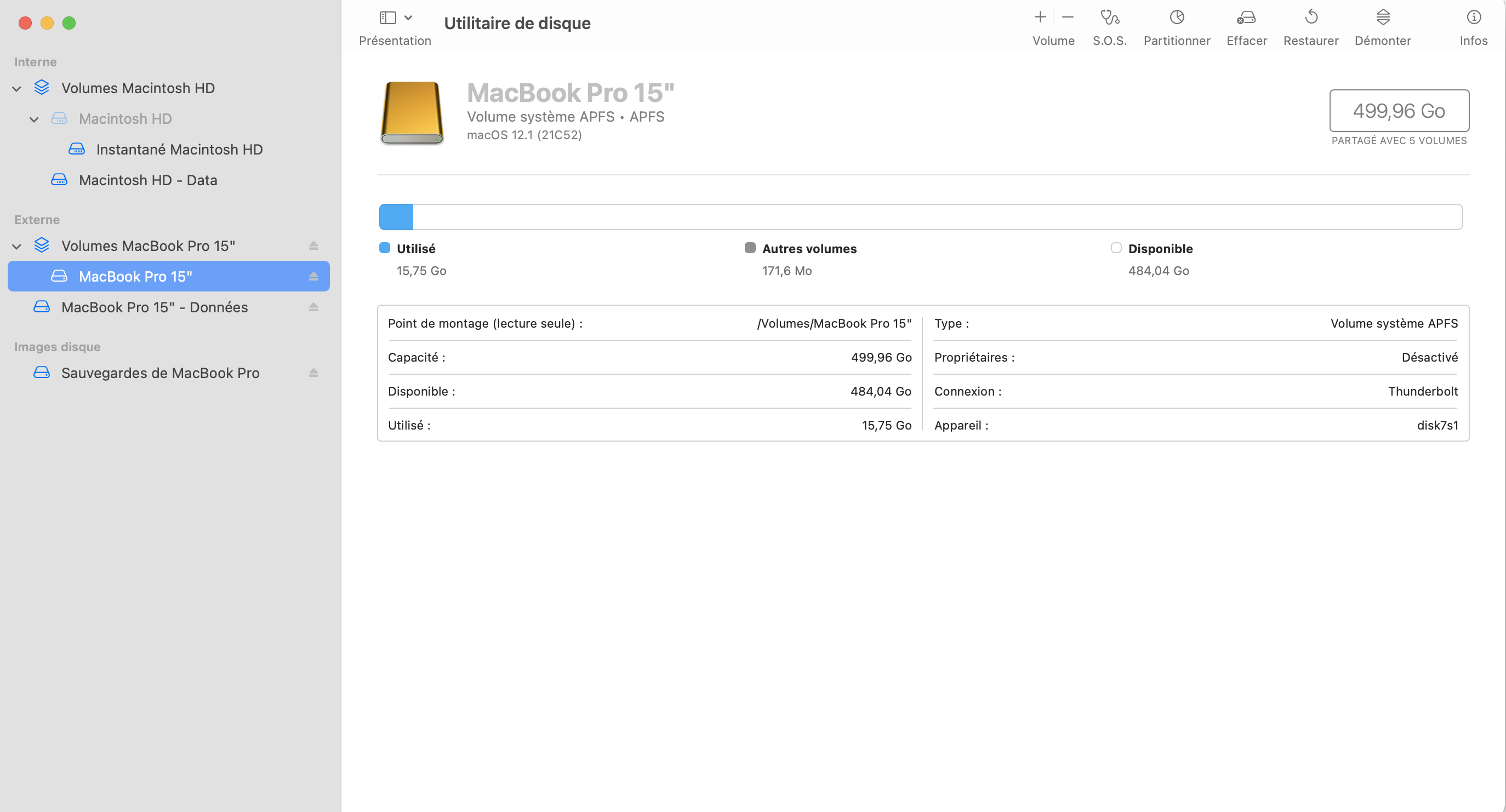1506x812 pixels.
Task: Collapse the Macintosh HD subtree
Action: pos(35,119)
